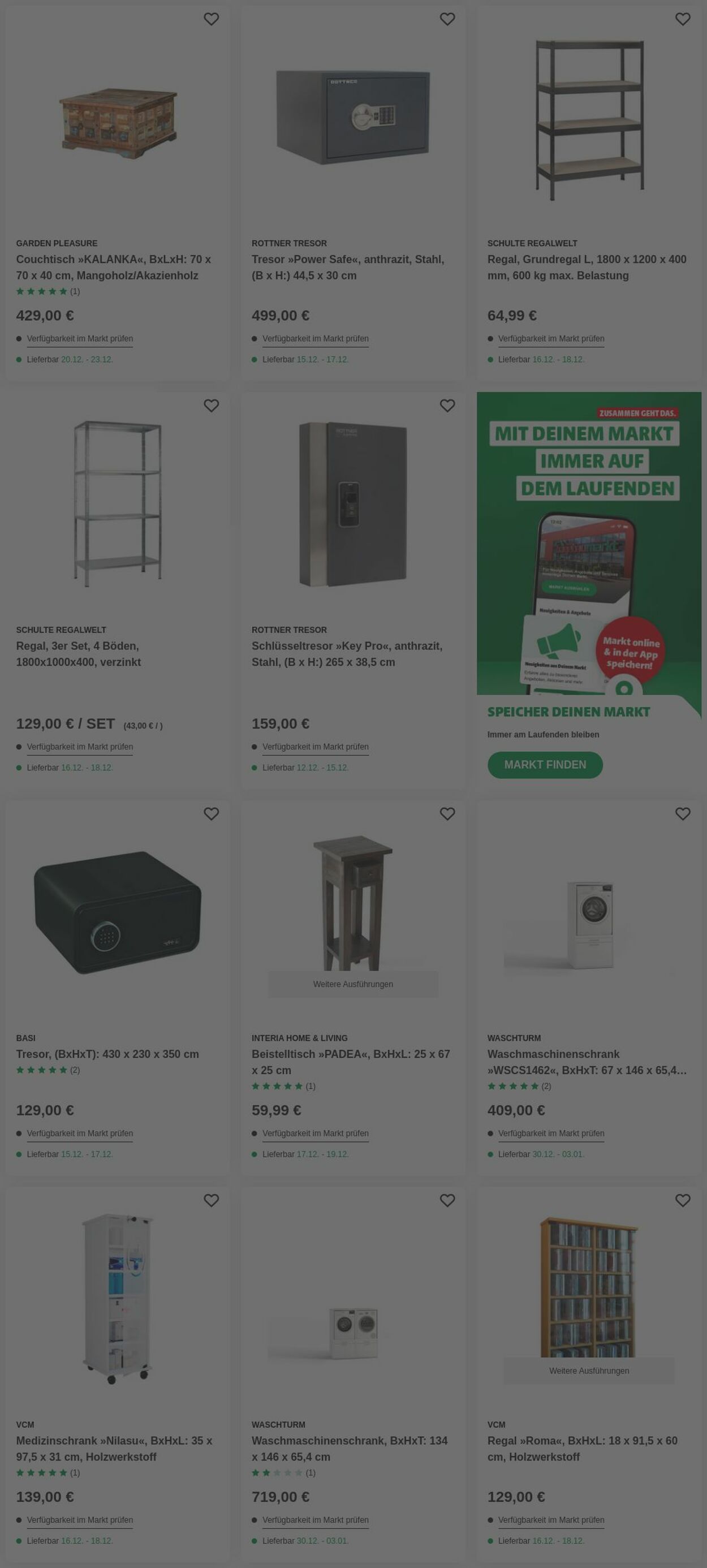Open the Power Safe Tresor product image

pos(353,118)
